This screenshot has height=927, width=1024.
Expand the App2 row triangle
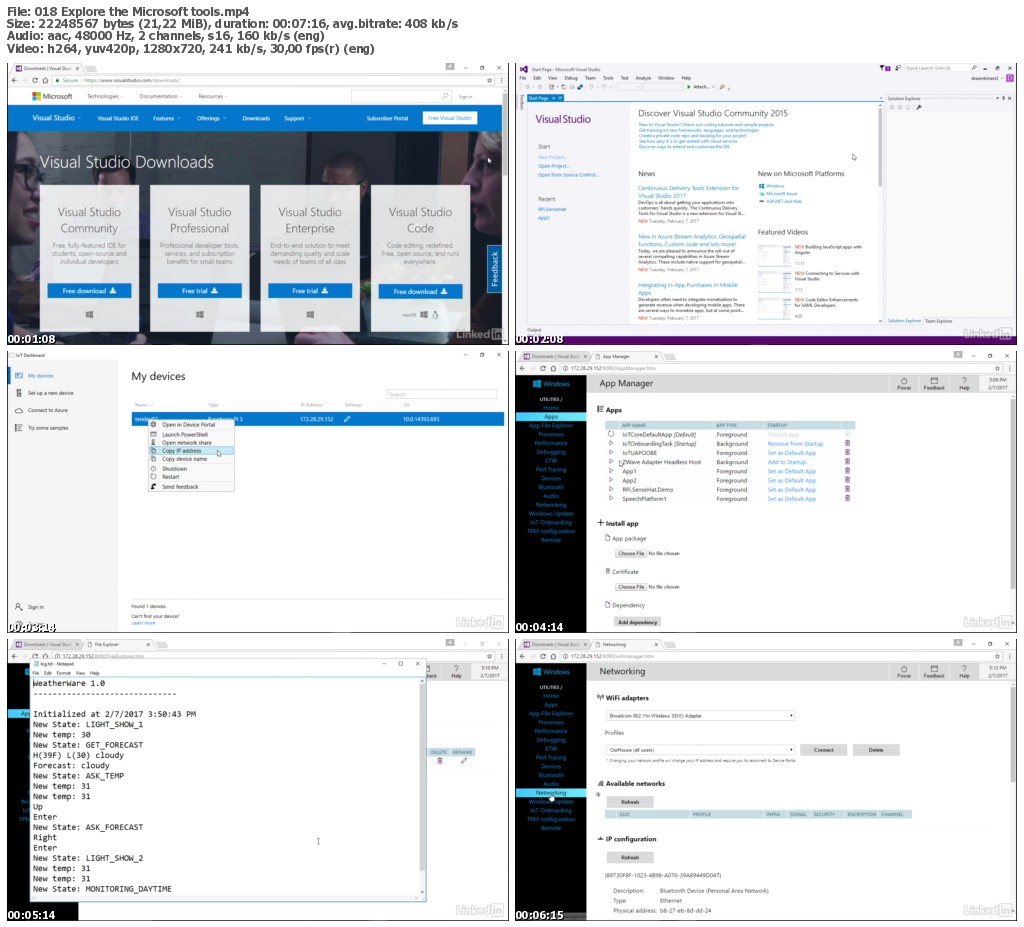(x=611, y=480)
